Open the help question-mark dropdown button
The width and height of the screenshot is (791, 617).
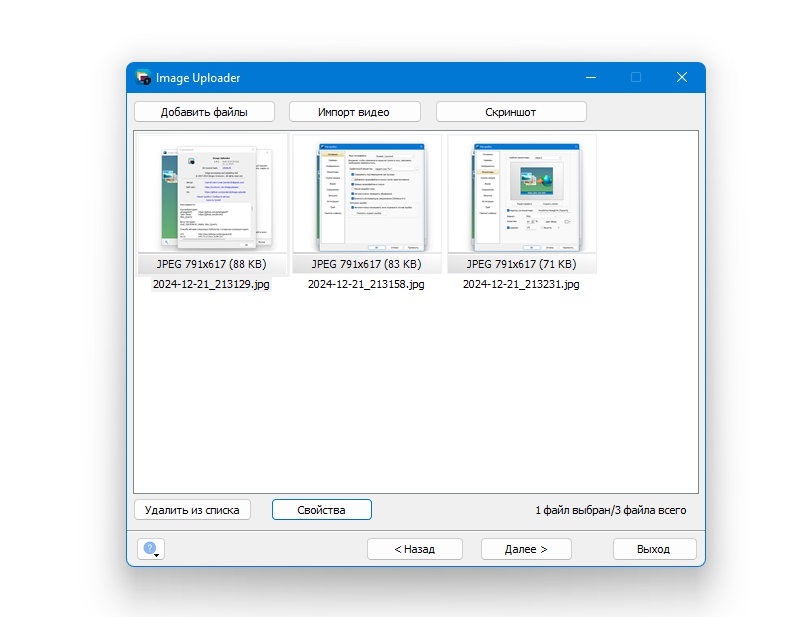[151, 549]
